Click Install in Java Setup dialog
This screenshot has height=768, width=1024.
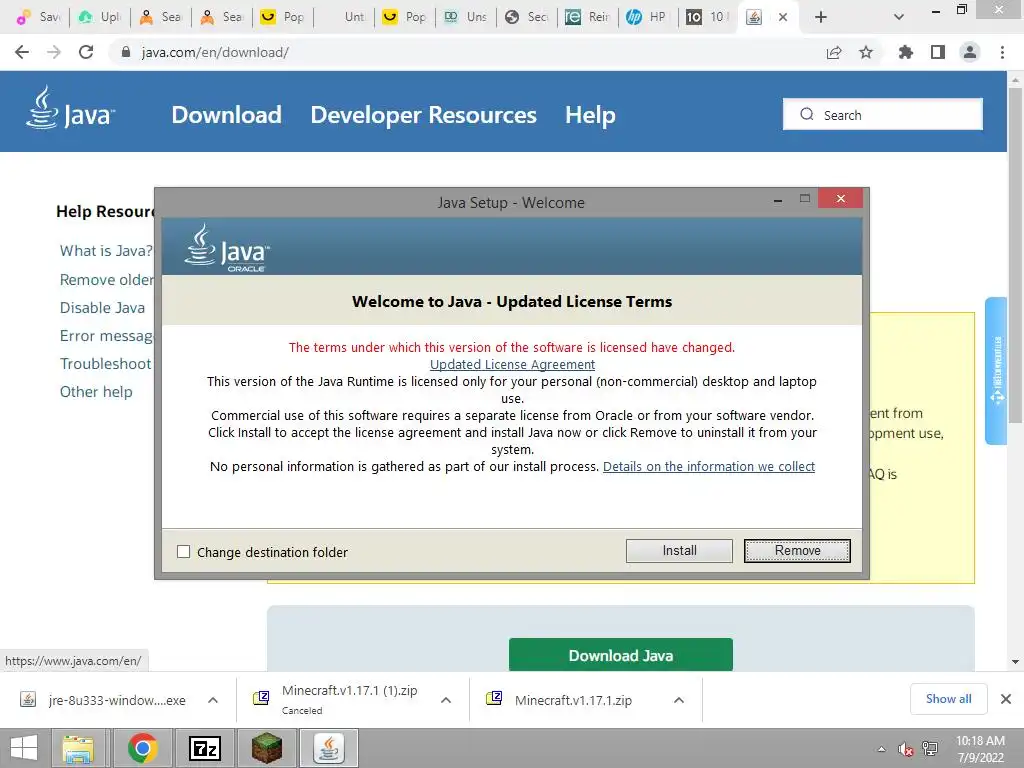(679, 551)
